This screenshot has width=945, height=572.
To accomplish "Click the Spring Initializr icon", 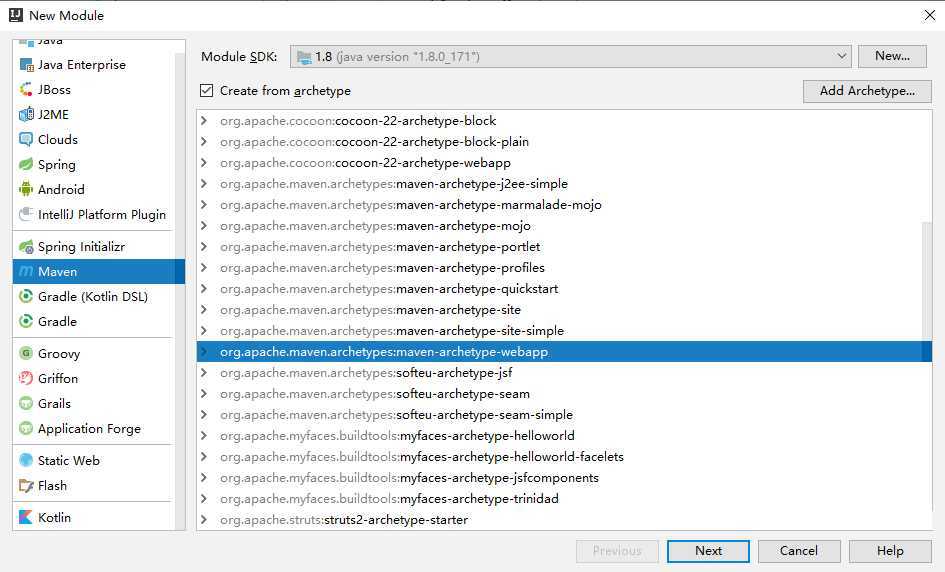I will click(x=26, y=247).
